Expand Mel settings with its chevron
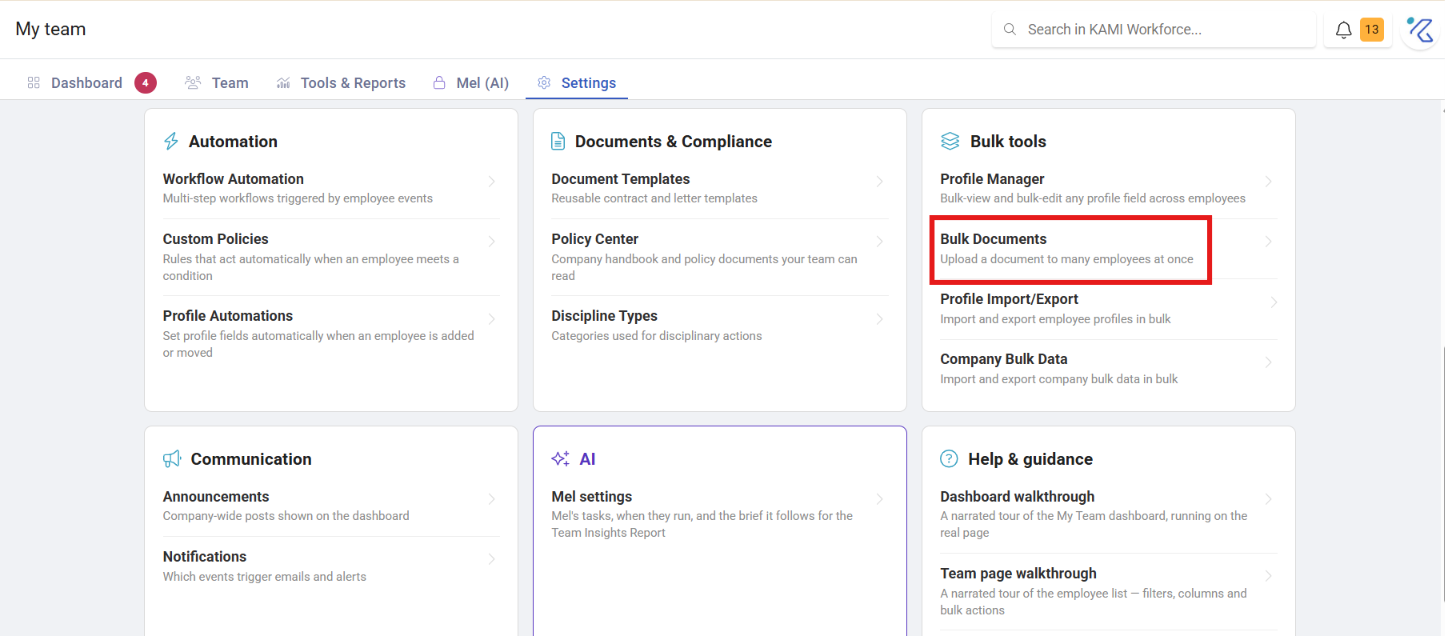Viewport: 1445px width, 636px height. 880,499
